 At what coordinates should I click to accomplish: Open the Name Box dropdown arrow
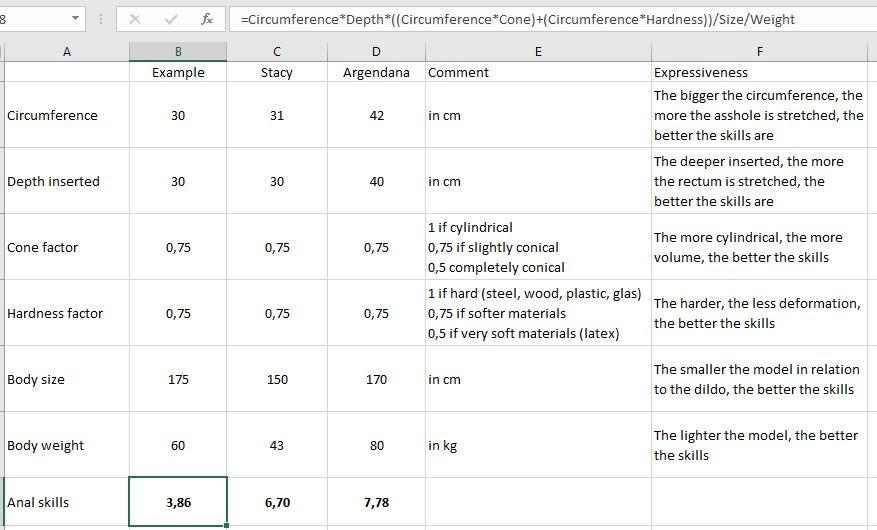click(75, 19)
